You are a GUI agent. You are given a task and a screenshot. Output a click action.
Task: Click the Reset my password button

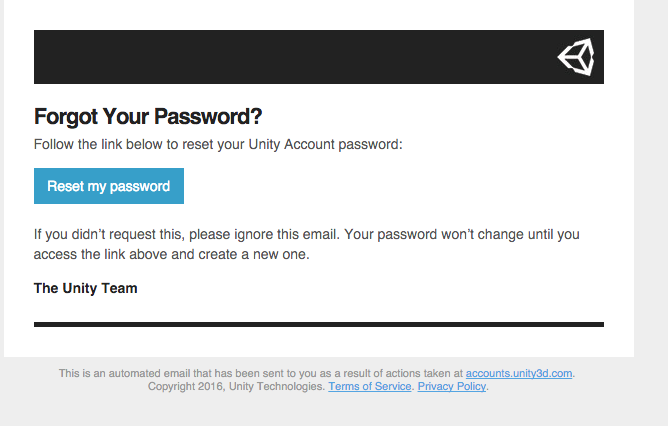[109, 186]
